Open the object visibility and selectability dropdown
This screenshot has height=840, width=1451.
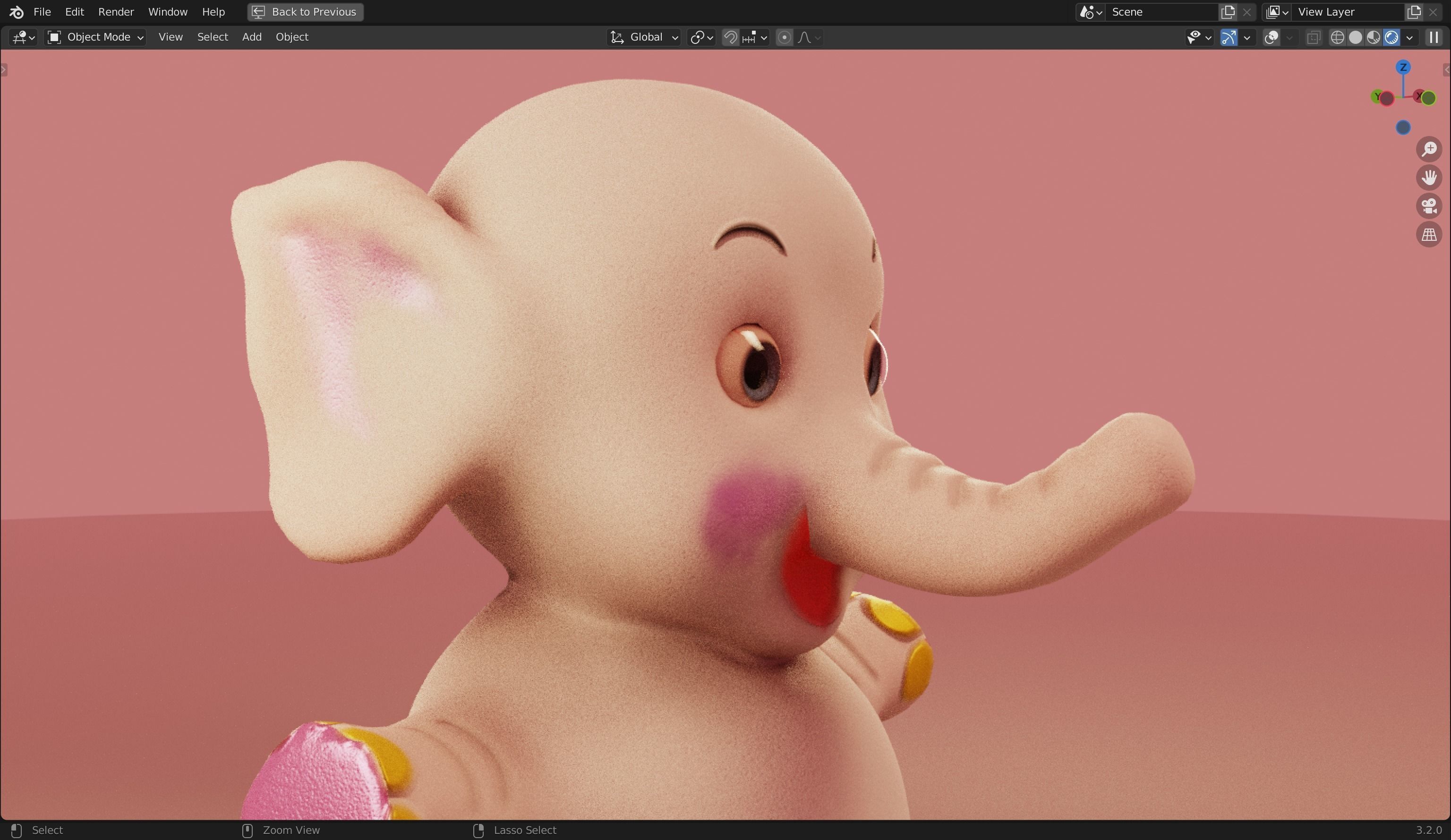[1199, 37]
